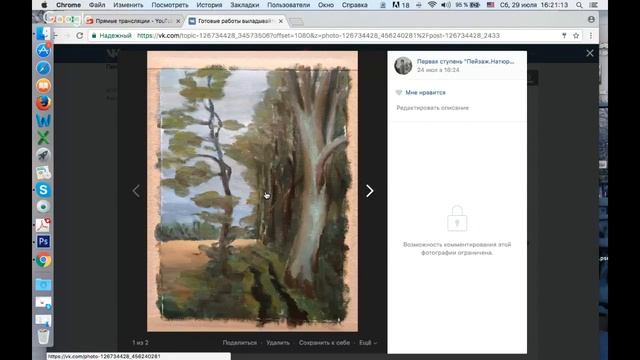Open the Закладки menu
The image size is (640, 360).
point(244,5)
